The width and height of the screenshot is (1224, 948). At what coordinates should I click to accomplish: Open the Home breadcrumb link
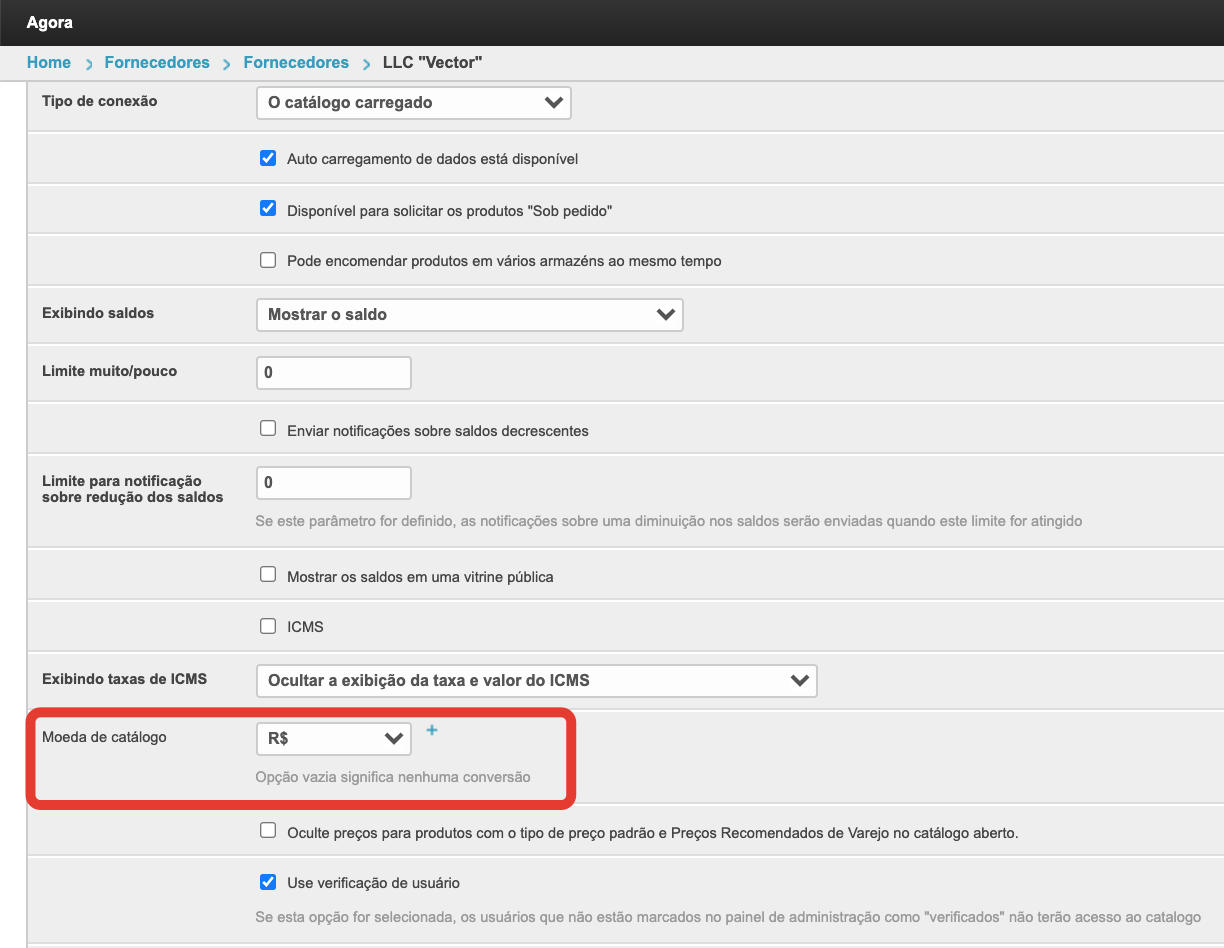pos(49,63)
